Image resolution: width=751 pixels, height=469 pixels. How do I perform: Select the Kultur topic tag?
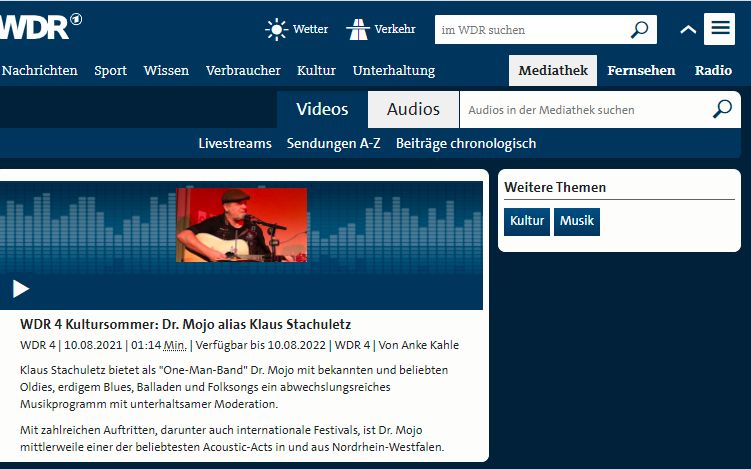click(527, 222)
